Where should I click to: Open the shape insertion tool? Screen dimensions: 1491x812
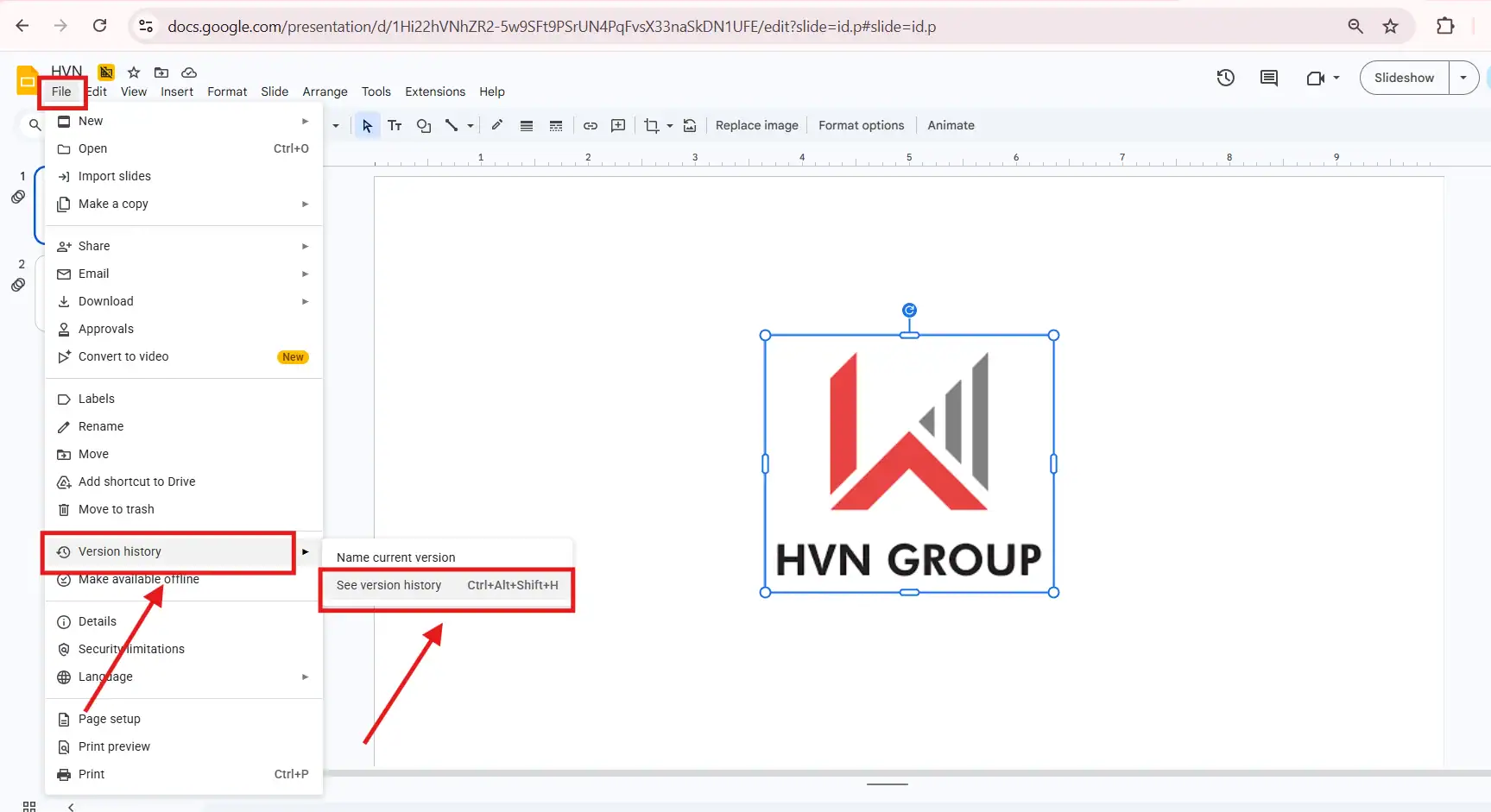pos(423,125)
